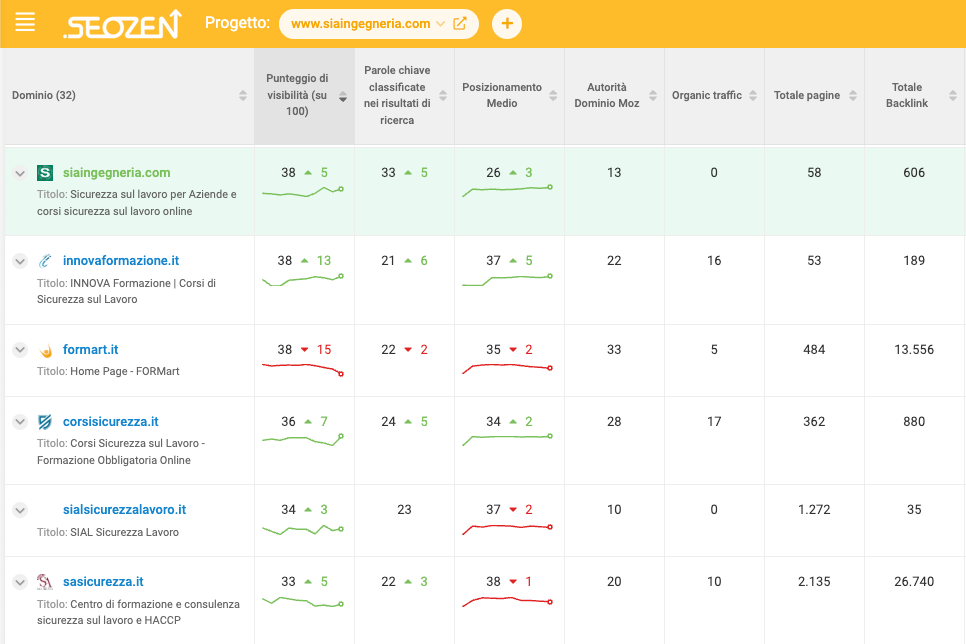The width and height of the screenshot is (966, 644).
Task: Open the siaingegneria.com domain link
Action: tap(116, 173)
